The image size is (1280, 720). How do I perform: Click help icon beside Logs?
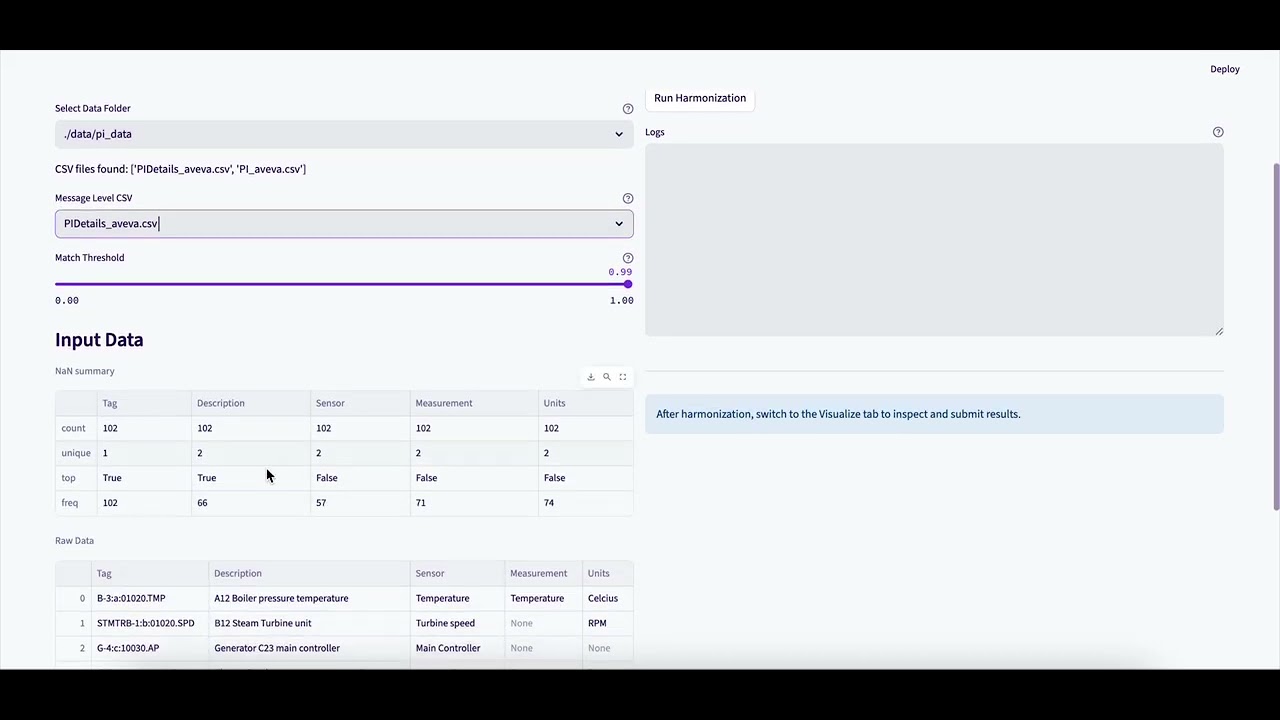point(1218,132)
